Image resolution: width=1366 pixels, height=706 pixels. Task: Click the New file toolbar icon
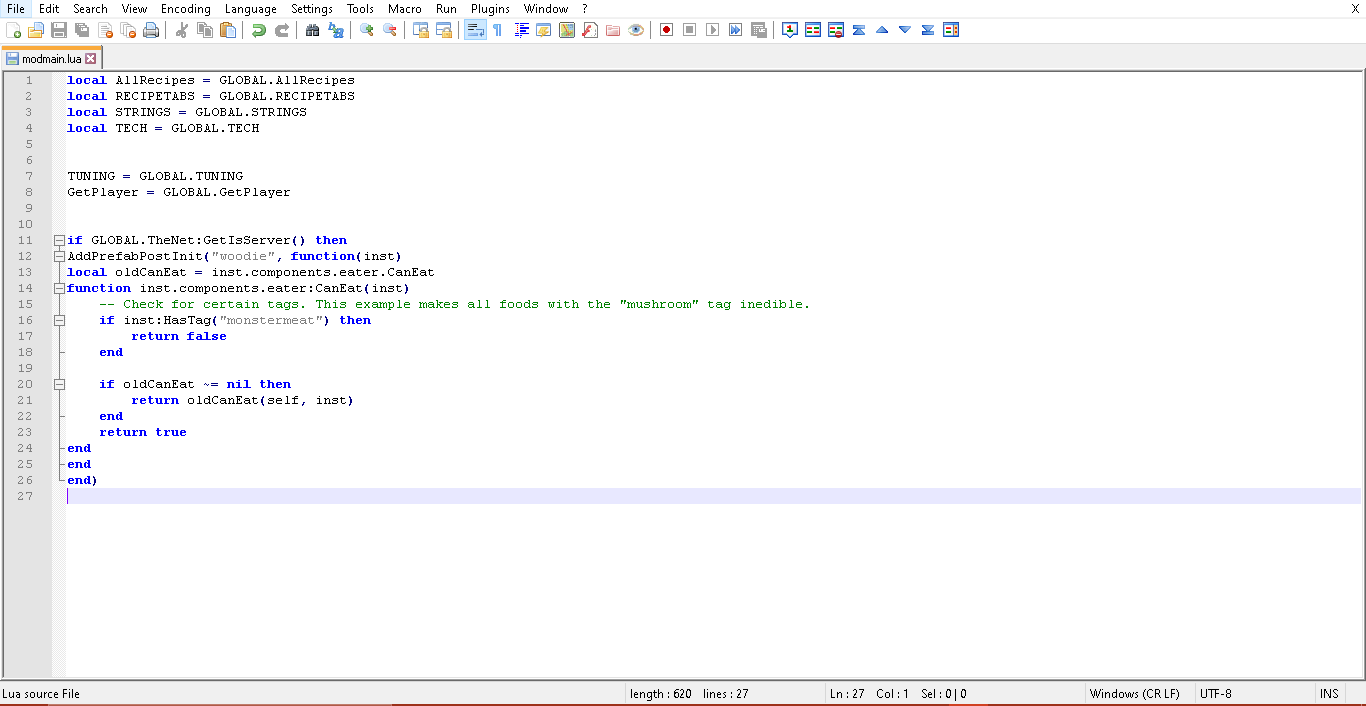coord(13,30)
